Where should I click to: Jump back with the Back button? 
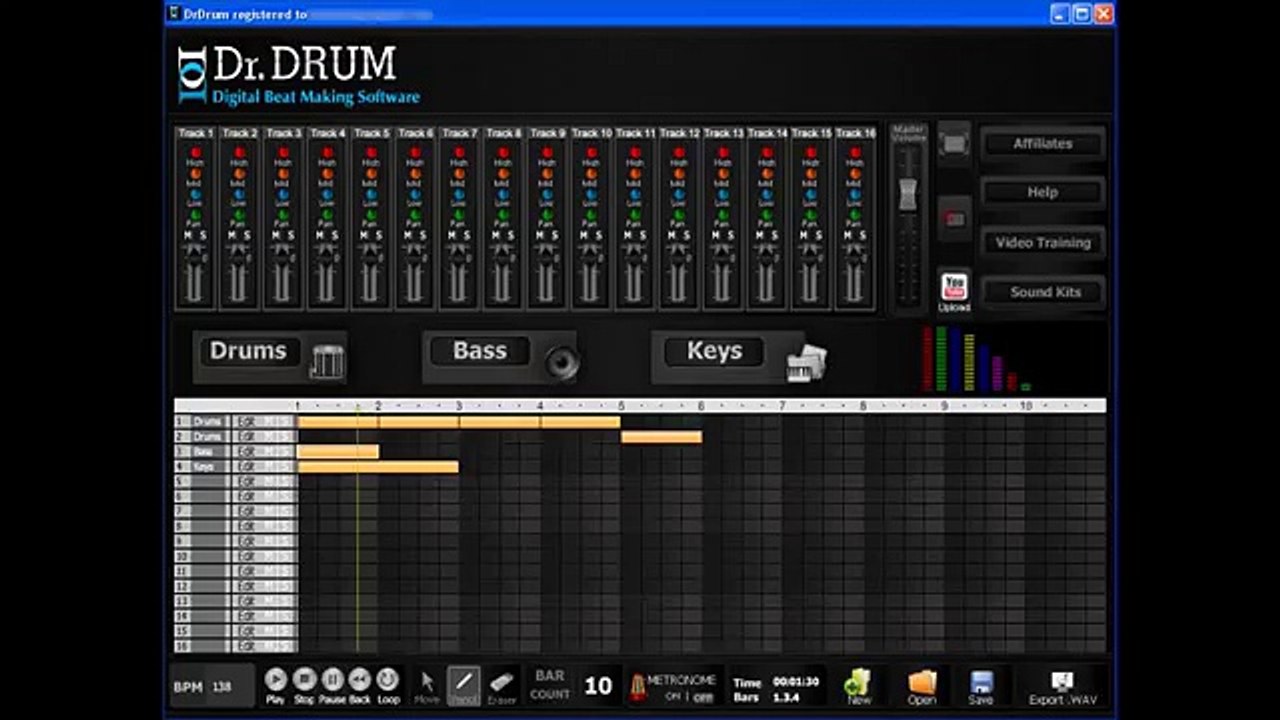[360, 680]
